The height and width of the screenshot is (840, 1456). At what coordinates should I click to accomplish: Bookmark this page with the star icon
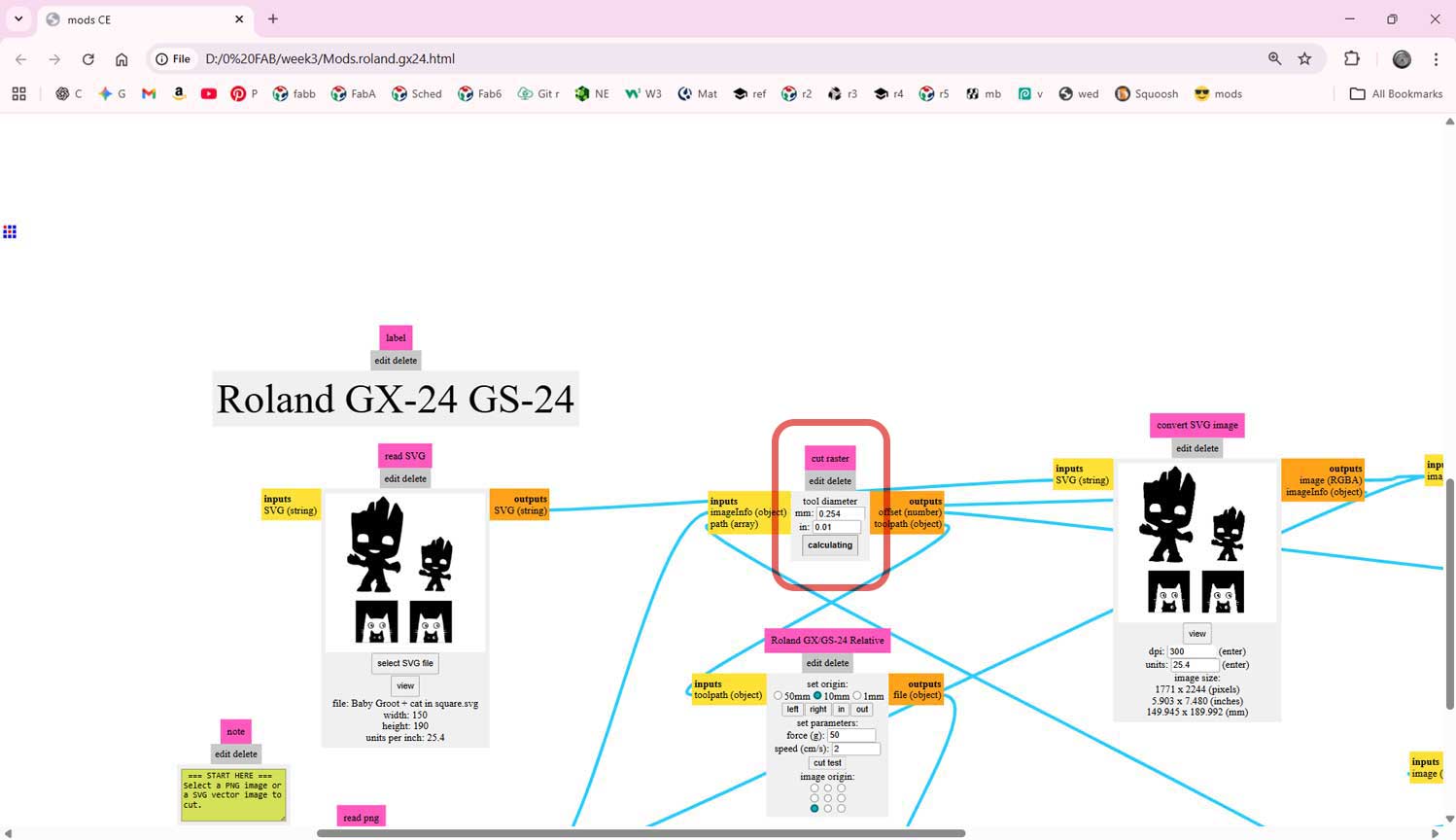[1304, 59]
